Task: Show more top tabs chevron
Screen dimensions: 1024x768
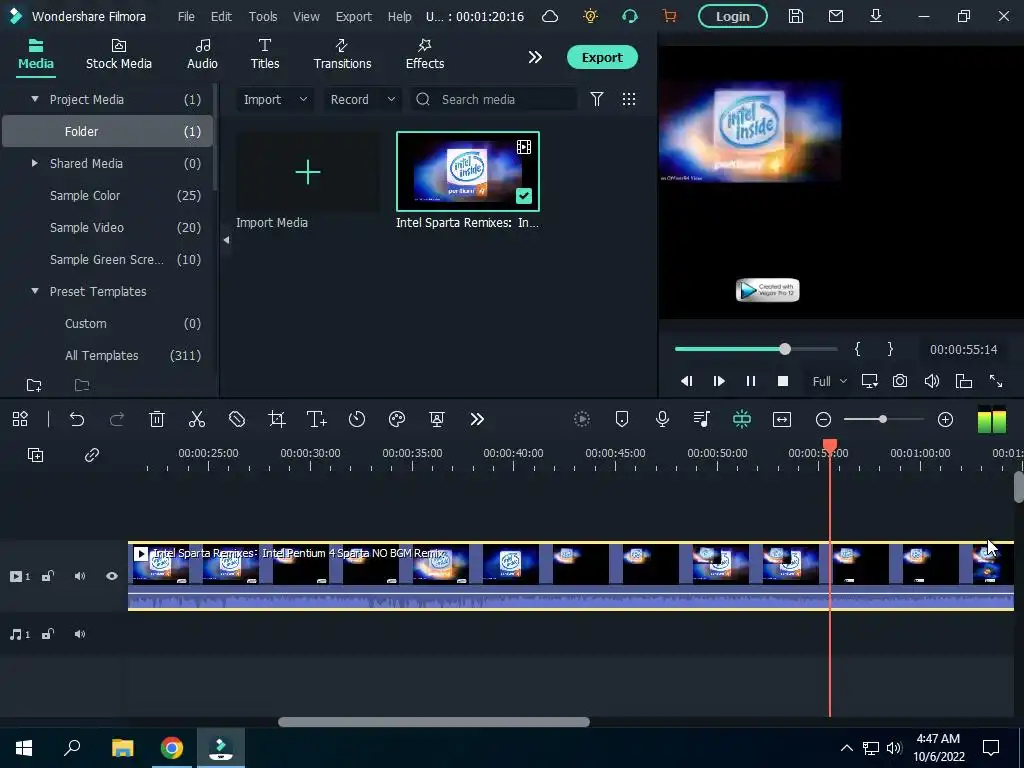Action: (535, 57)
